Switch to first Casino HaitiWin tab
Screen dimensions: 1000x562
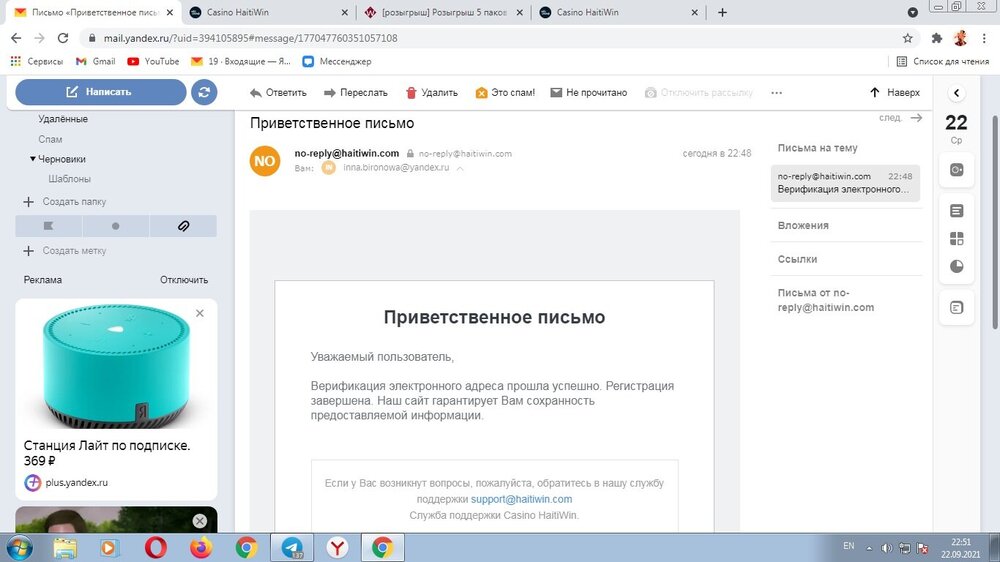pos(268,12)
